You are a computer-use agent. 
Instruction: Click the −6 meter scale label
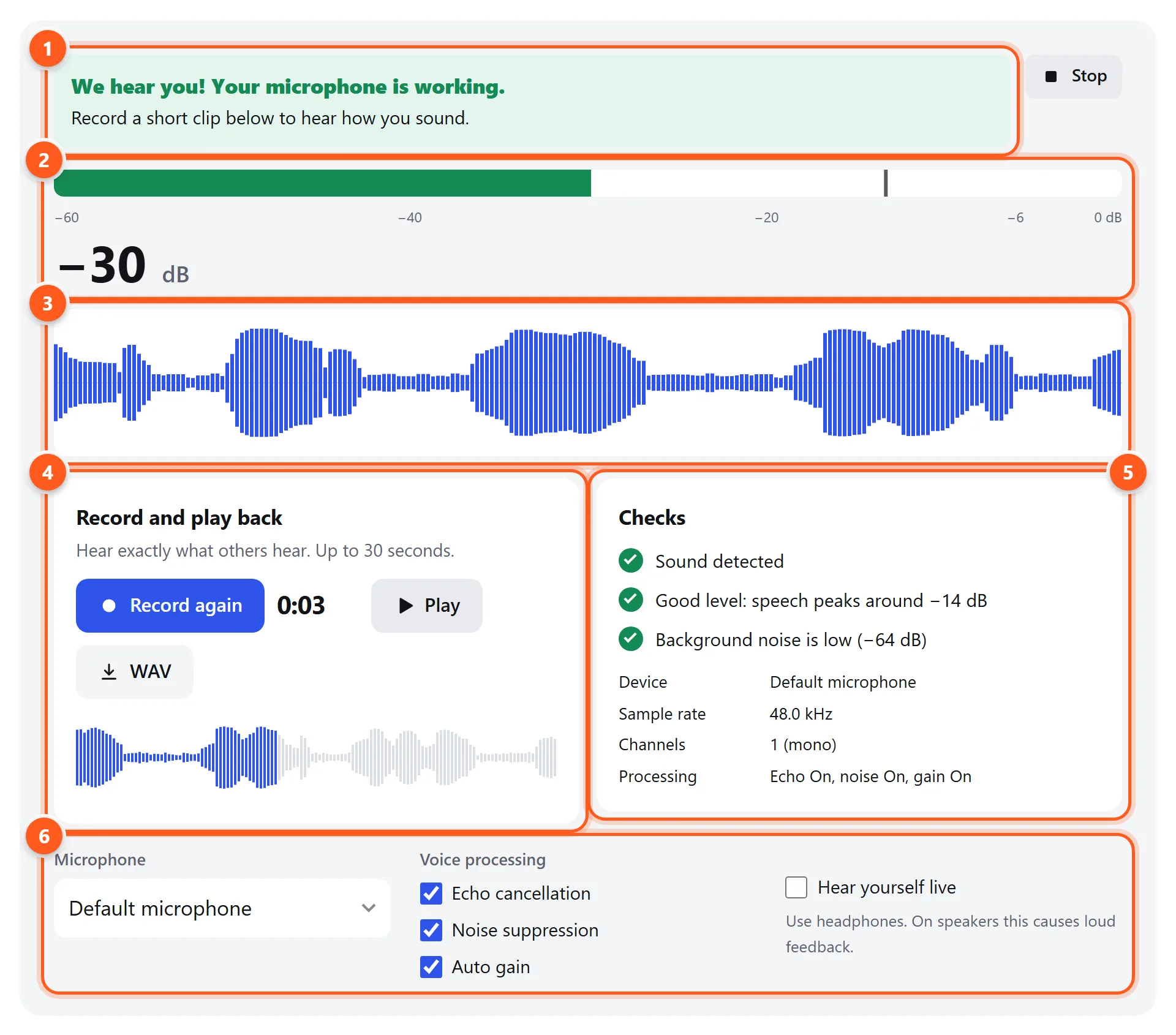pyautogui.click(x=1016, y=217)
